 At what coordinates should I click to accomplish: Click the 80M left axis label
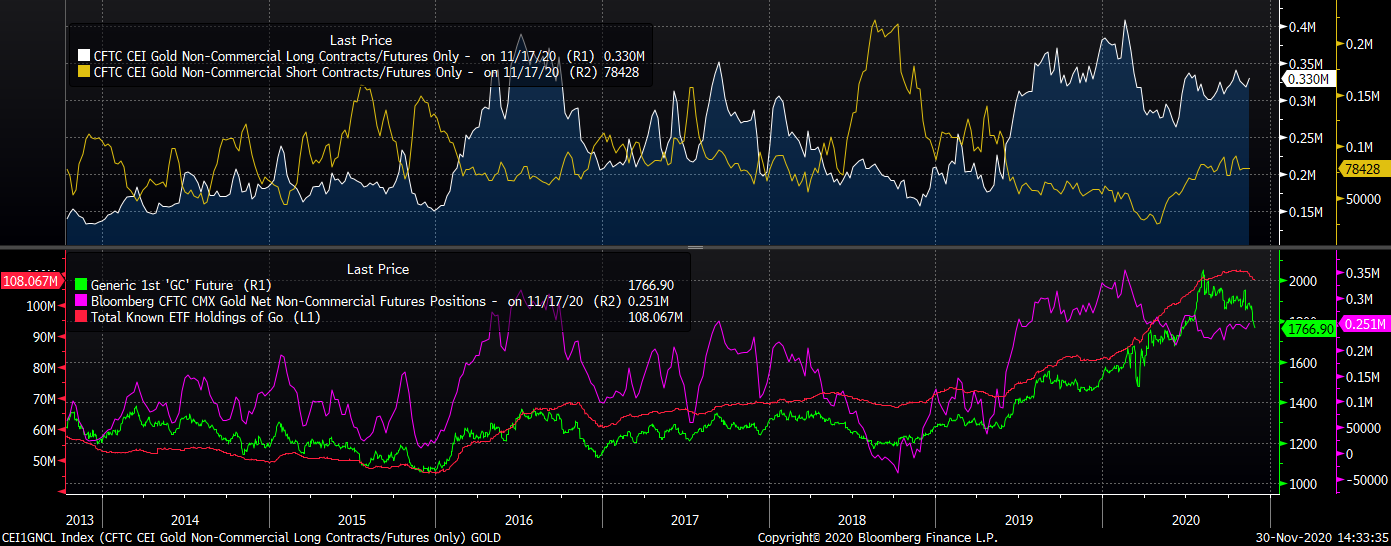click(44, 368)
